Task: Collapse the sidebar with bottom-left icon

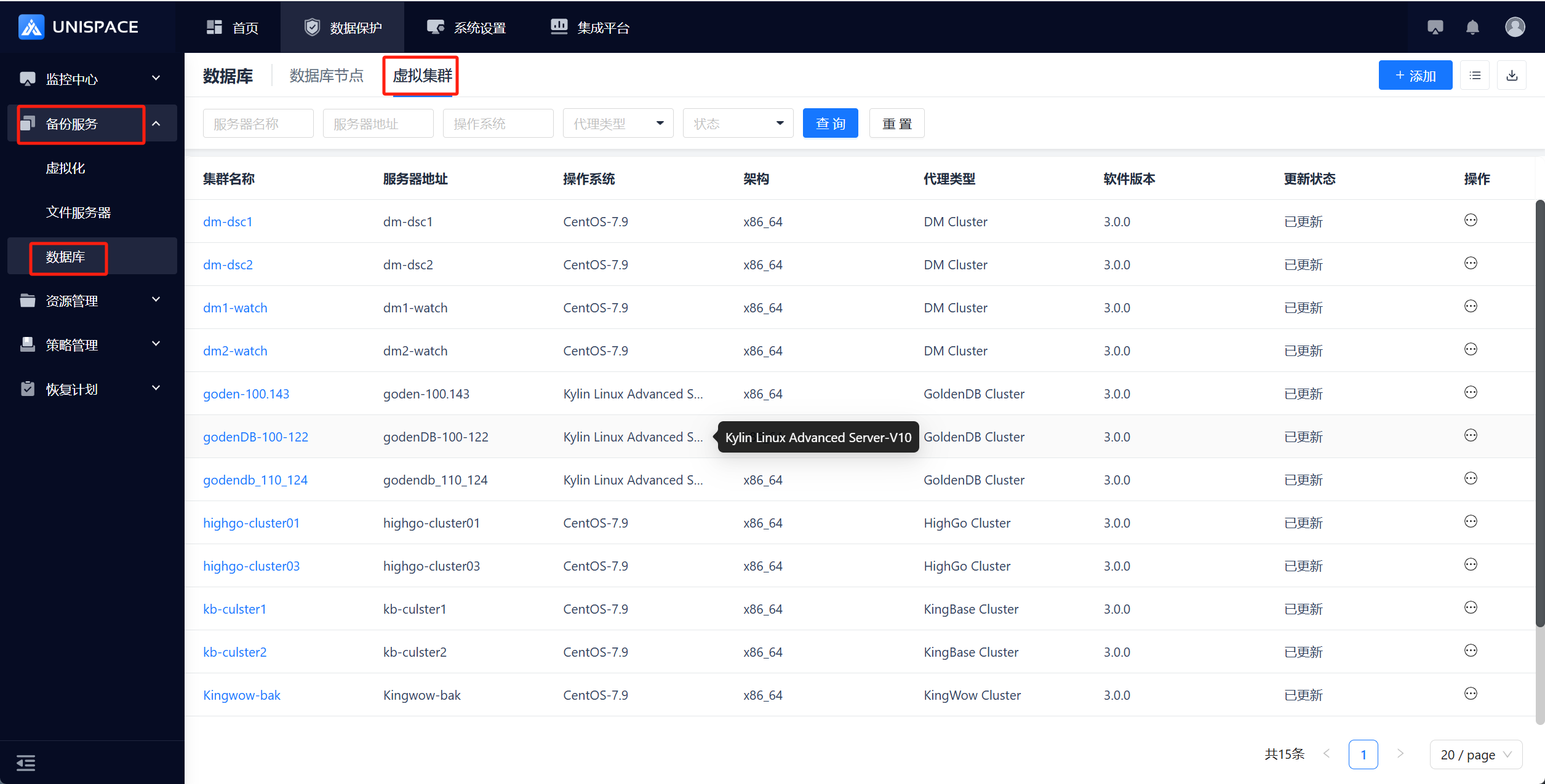Action: [25, 762]
